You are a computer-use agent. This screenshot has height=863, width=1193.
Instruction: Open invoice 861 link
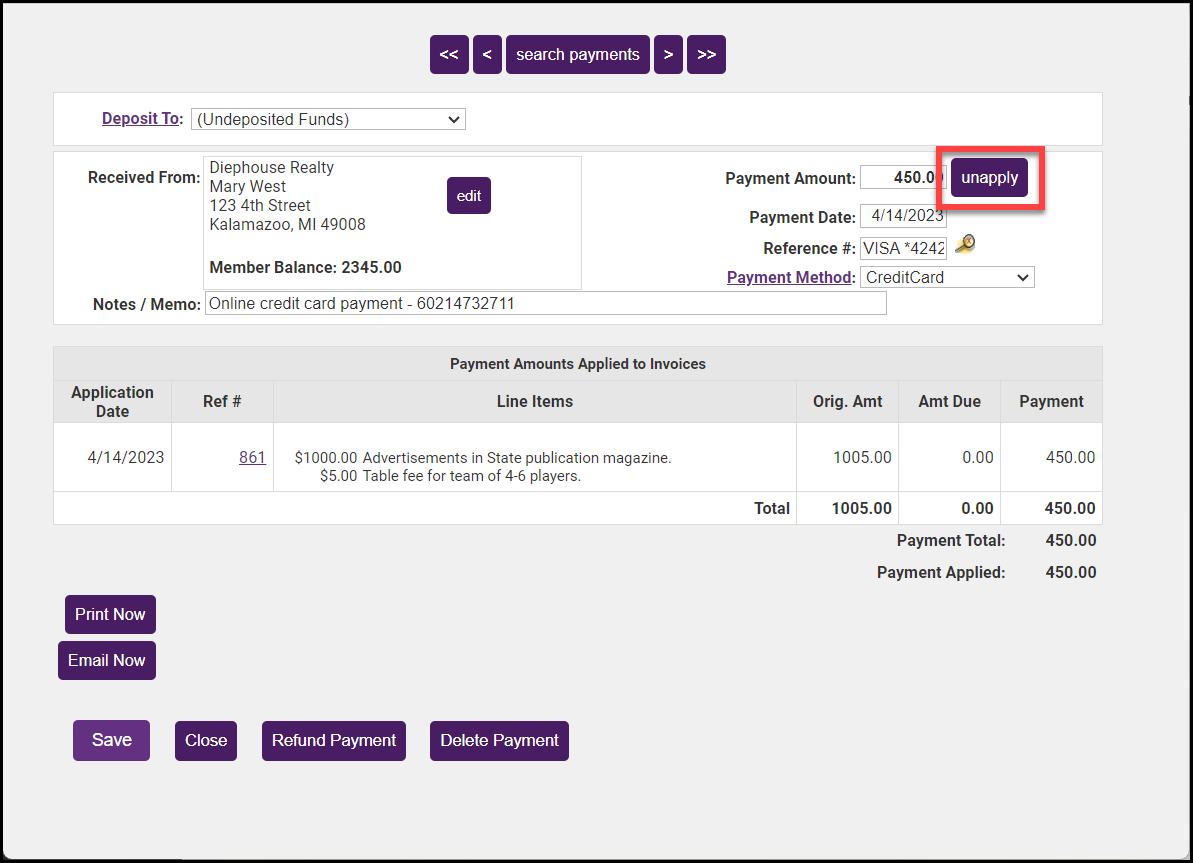pyautogui.click(x=252, y=458)
